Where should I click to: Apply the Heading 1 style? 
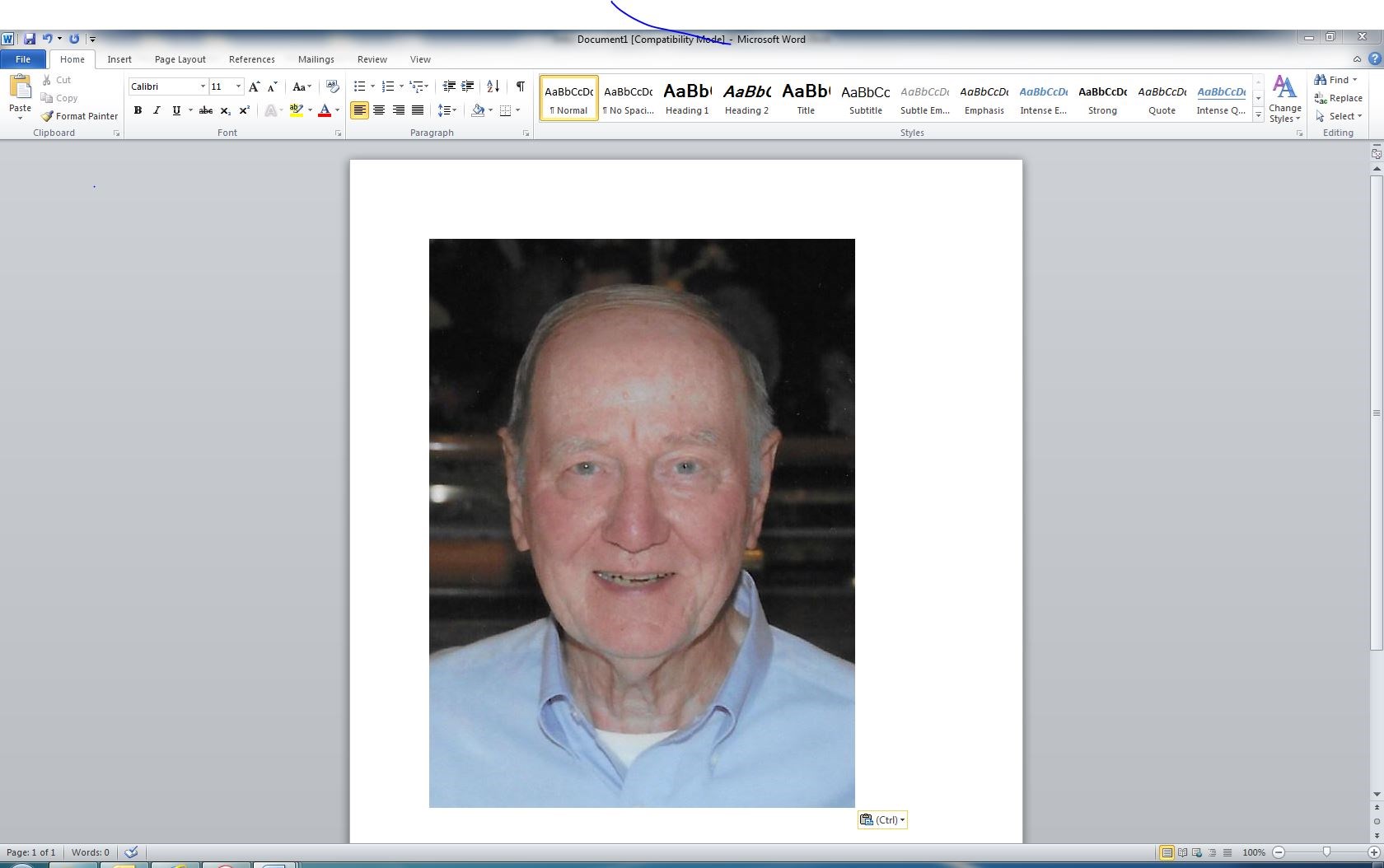click(x=687, y=98)
